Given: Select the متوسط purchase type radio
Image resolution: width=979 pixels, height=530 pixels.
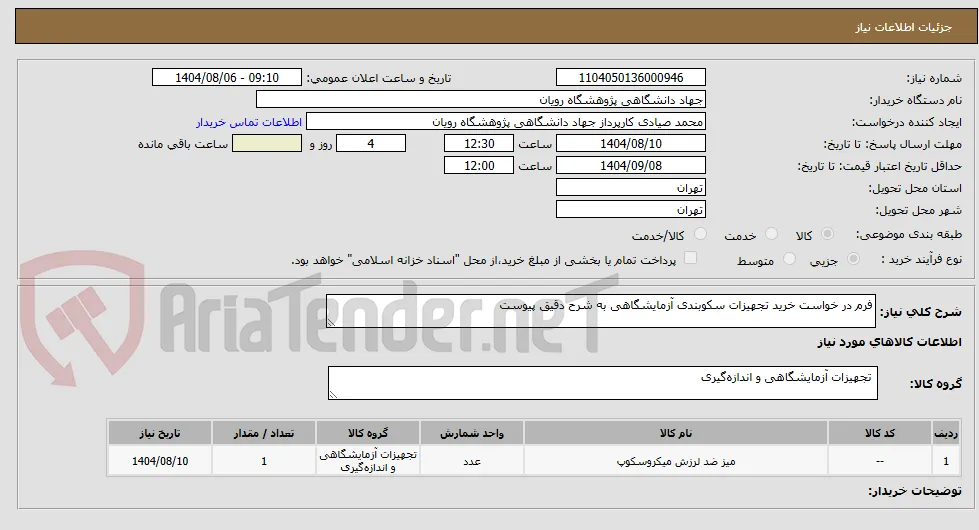Looking at the screenshot, I should click(789, 259).
